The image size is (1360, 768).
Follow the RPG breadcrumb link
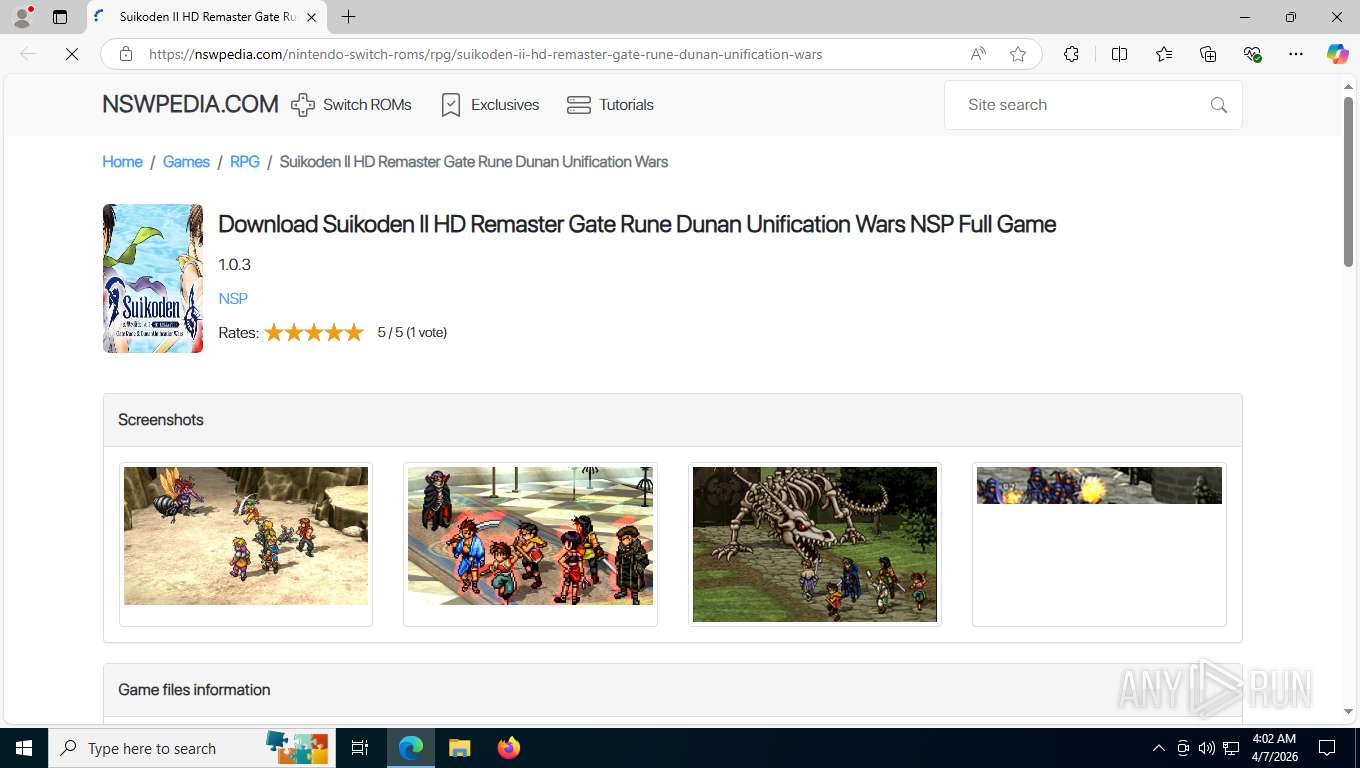coord(245,162)
